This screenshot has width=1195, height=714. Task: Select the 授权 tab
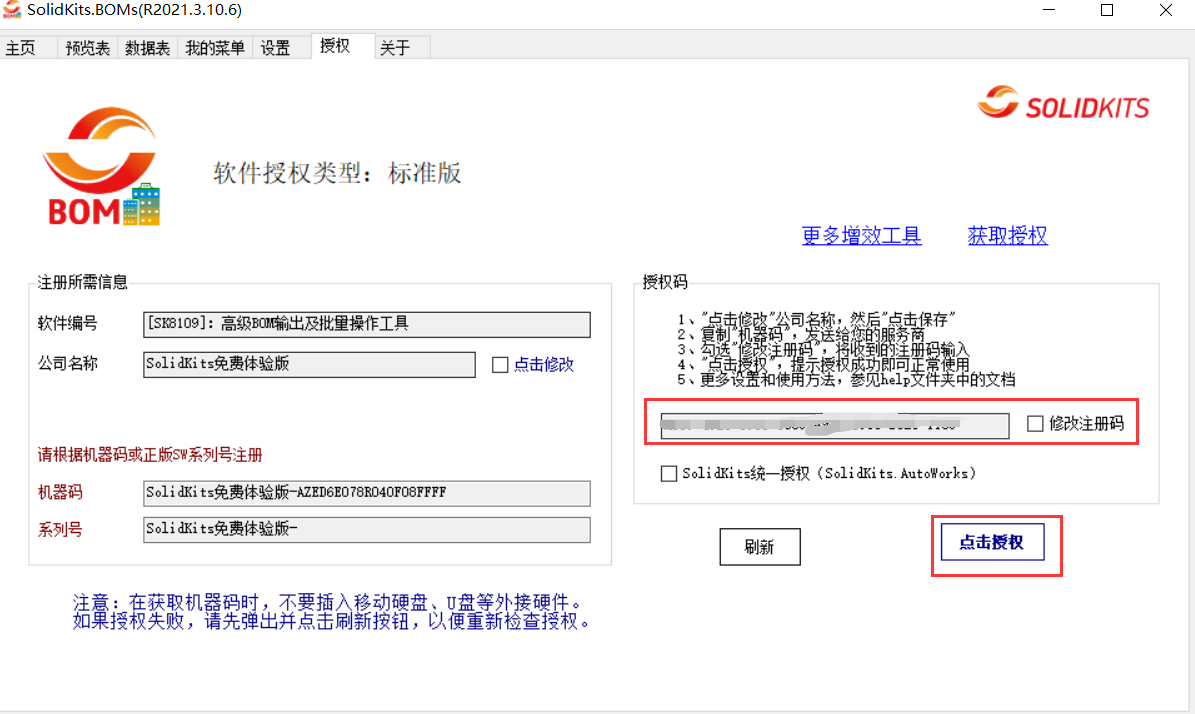tap(335, 46)
